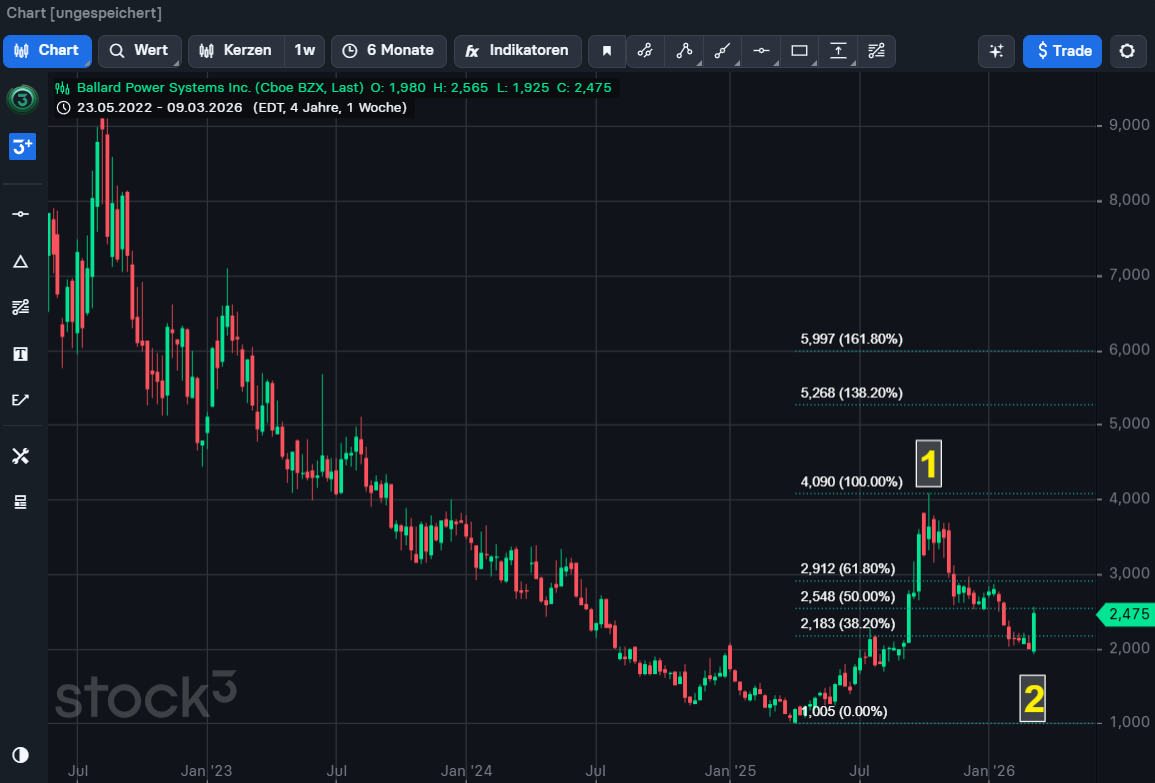This screenshot has height=783, width=1155.
Task: Select the text tool in sidebar
Action: point(20,354)
